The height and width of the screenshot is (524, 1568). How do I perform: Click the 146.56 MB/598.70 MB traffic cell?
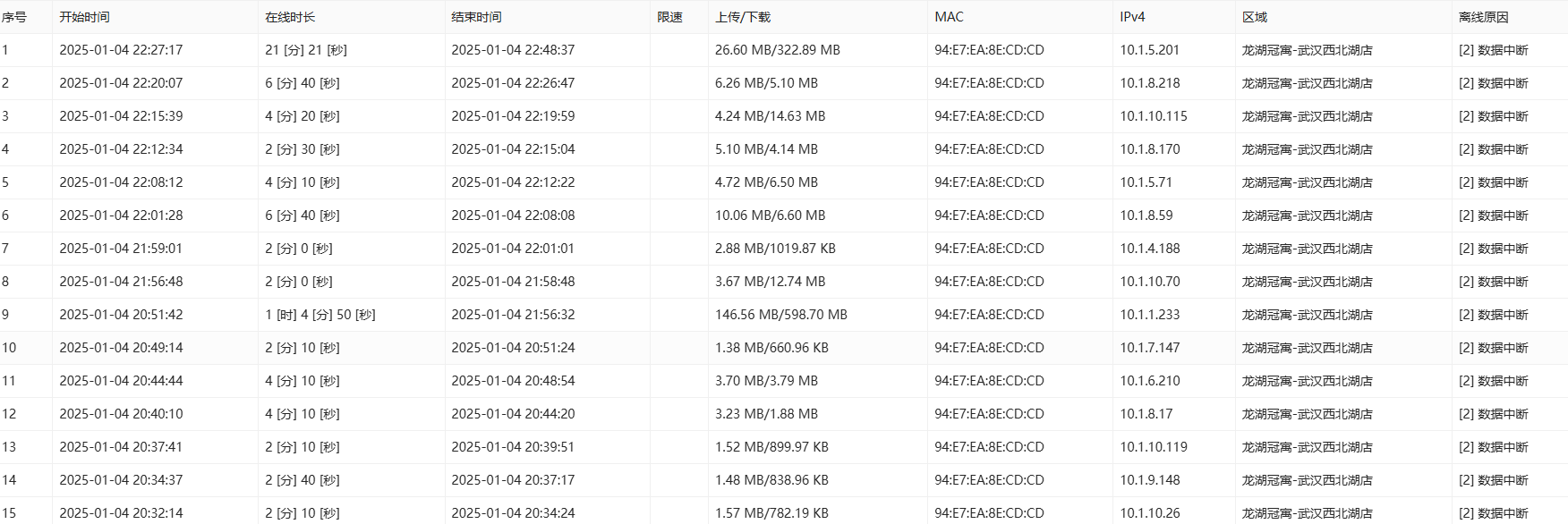780,315
